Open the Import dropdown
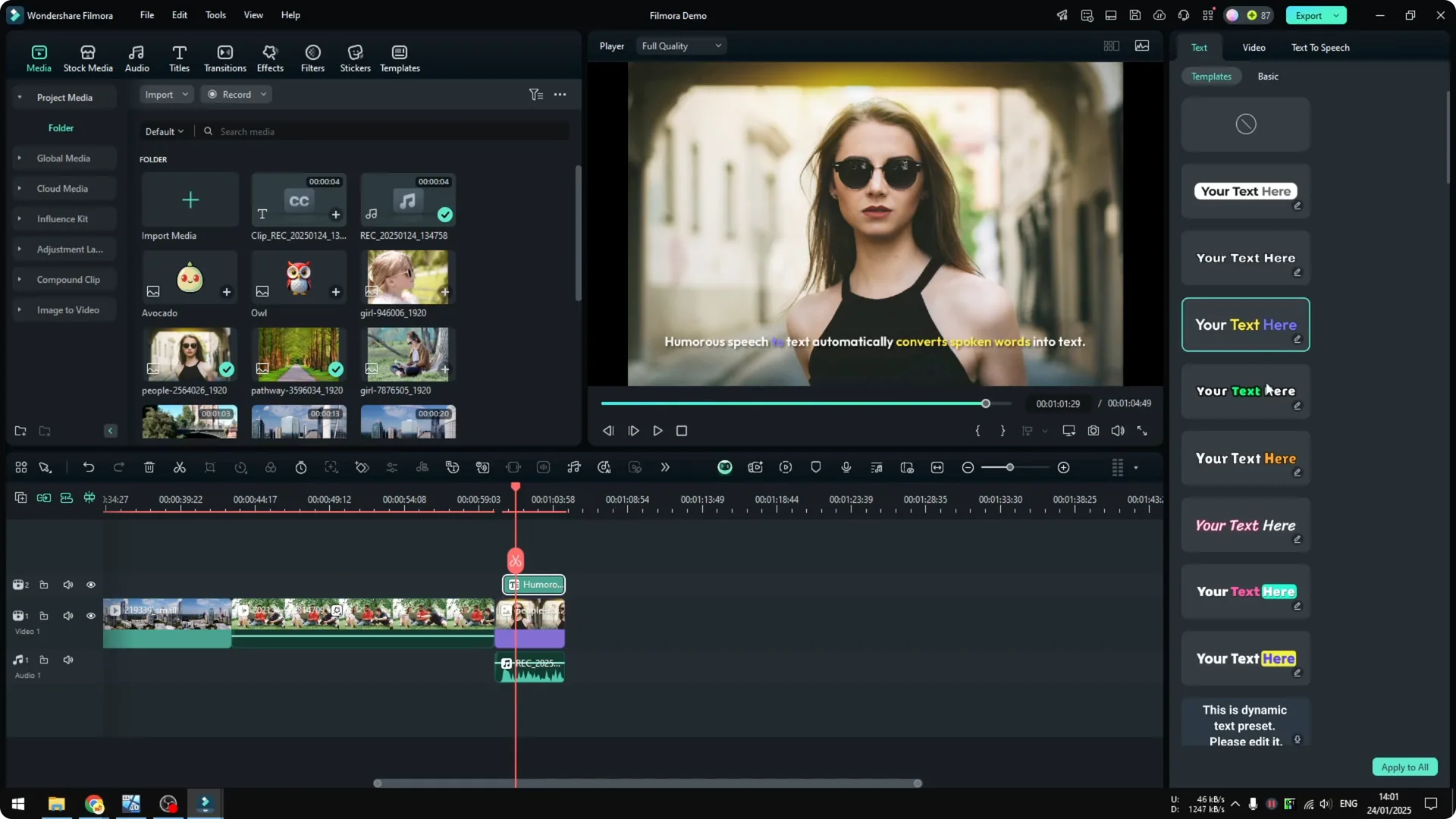 pyautogui.click(x=166, y=95)
